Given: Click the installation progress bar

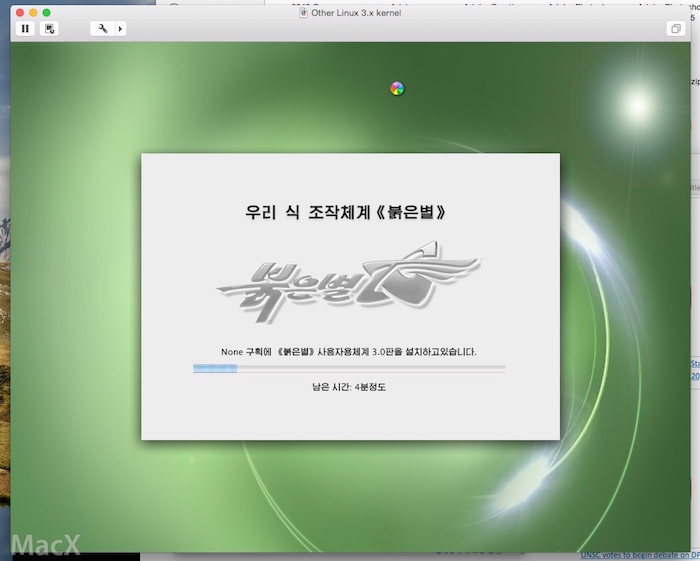Looking at the screenshot, I should 349,368.
